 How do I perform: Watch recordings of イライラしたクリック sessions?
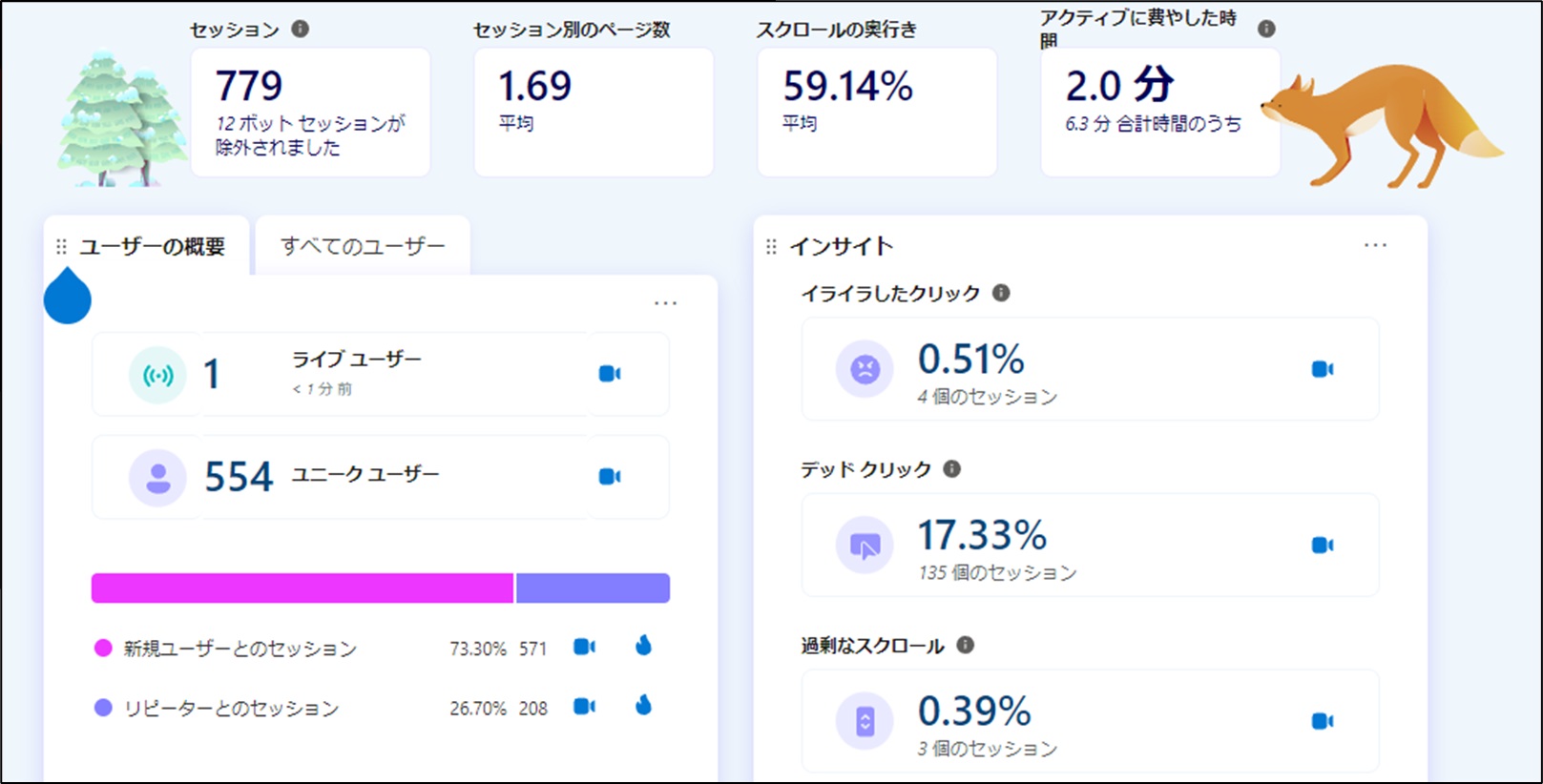tap(1322, 369)
